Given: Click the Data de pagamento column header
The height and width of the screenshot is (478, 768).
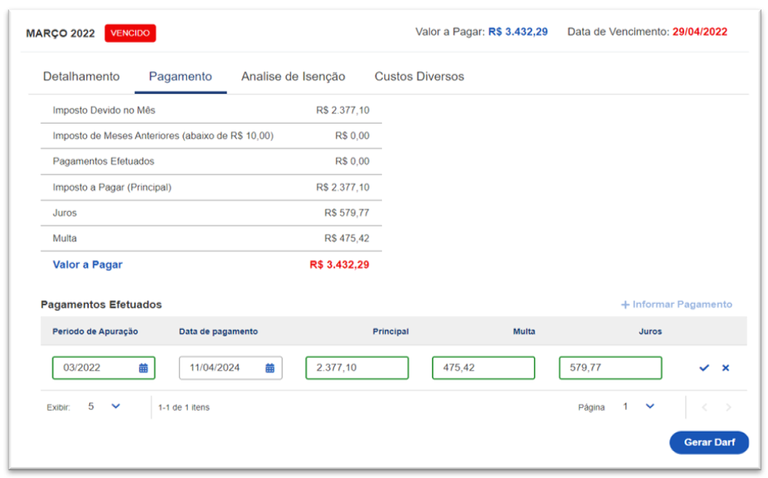Looking at the screenshot, I should [218, 332].
